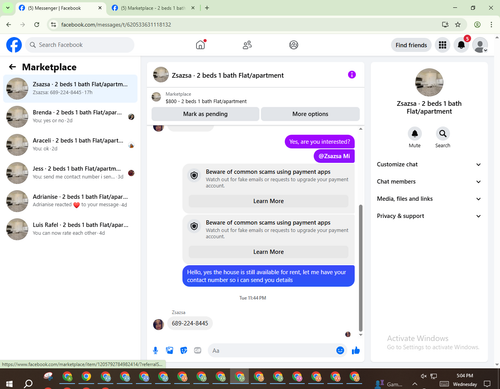Open Jess conversation in the list

pos(70,173)
